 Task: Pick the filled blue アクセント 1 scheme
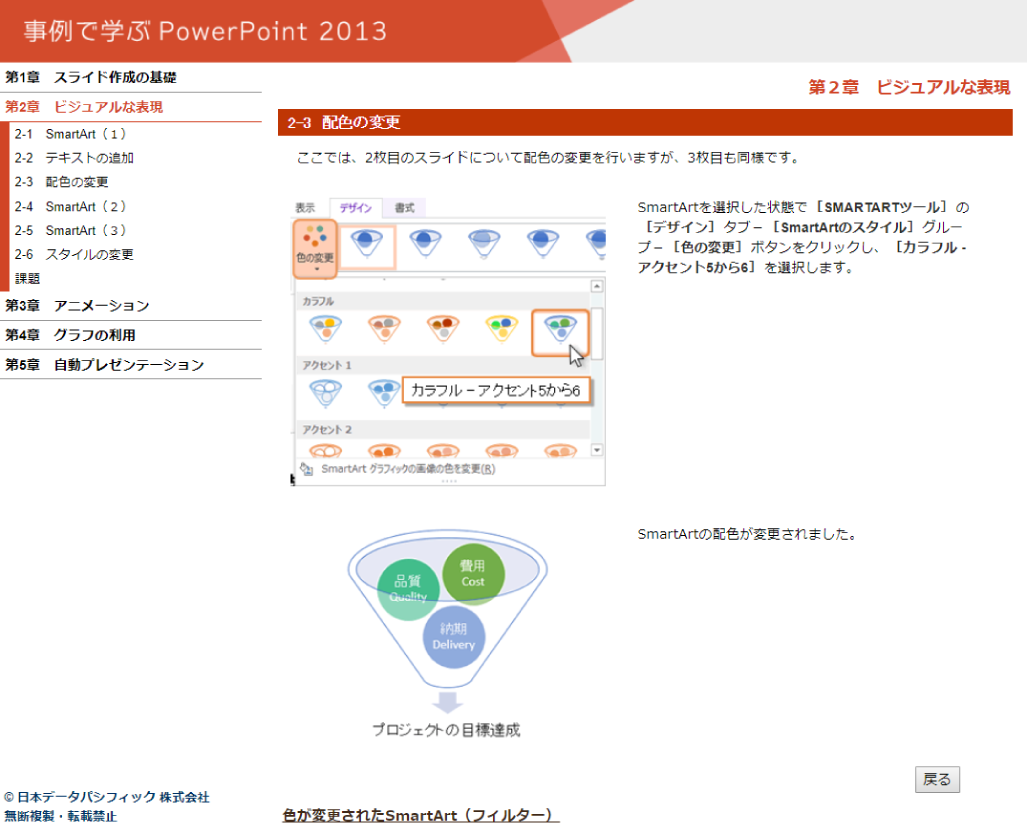[x=384, y=393]
